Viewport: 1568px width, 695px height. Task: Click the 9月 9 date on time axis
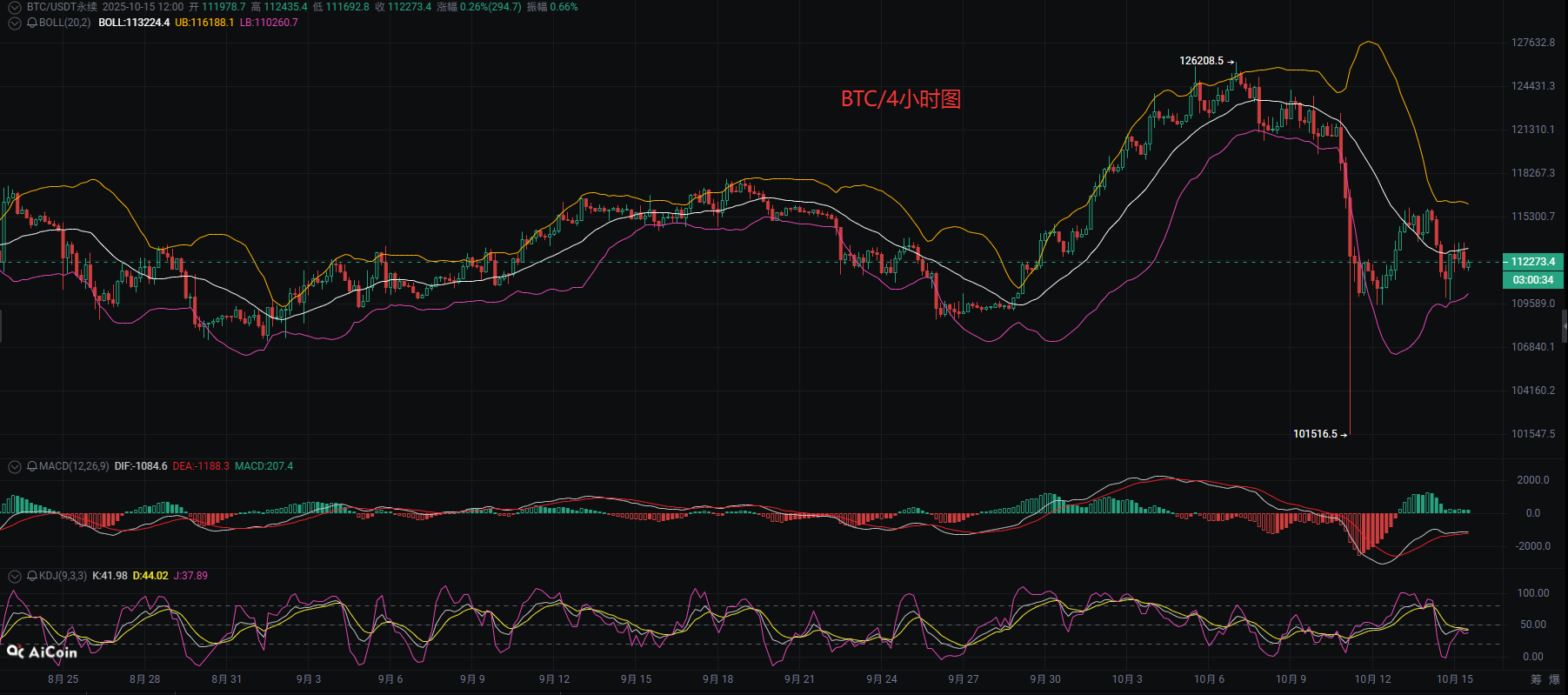[472, 679]
